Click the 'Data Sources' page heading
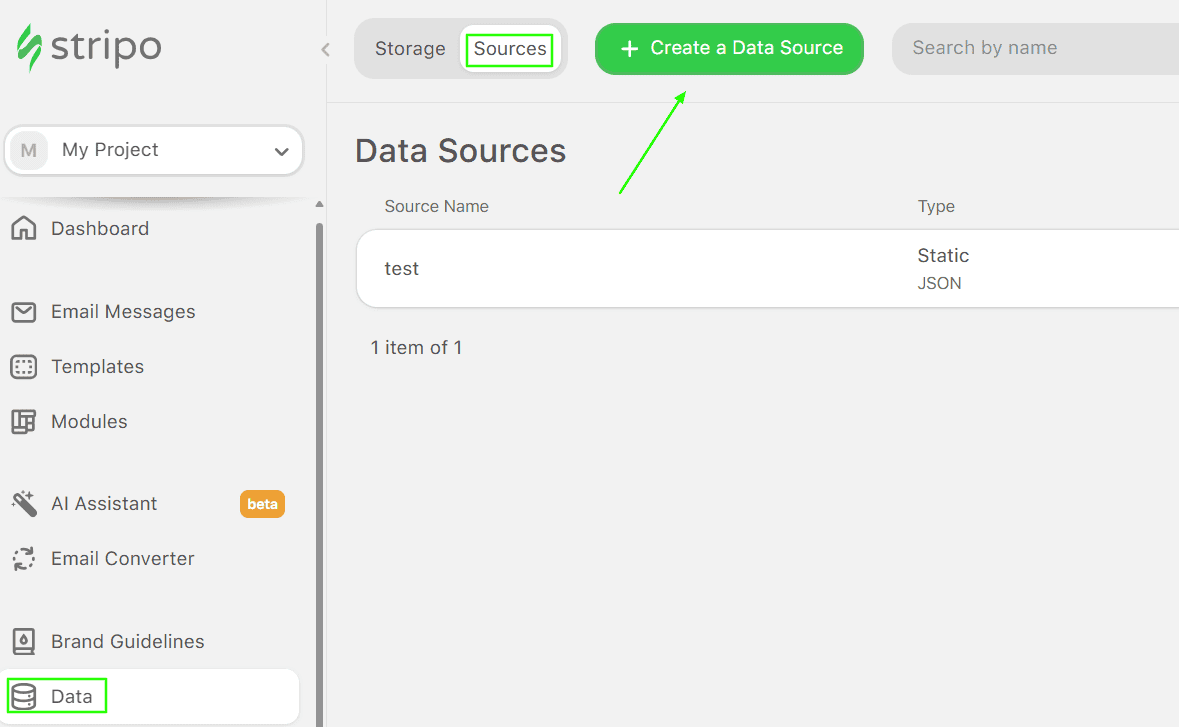The height and width of the screenshot is (727, 1179). (460, 150)
